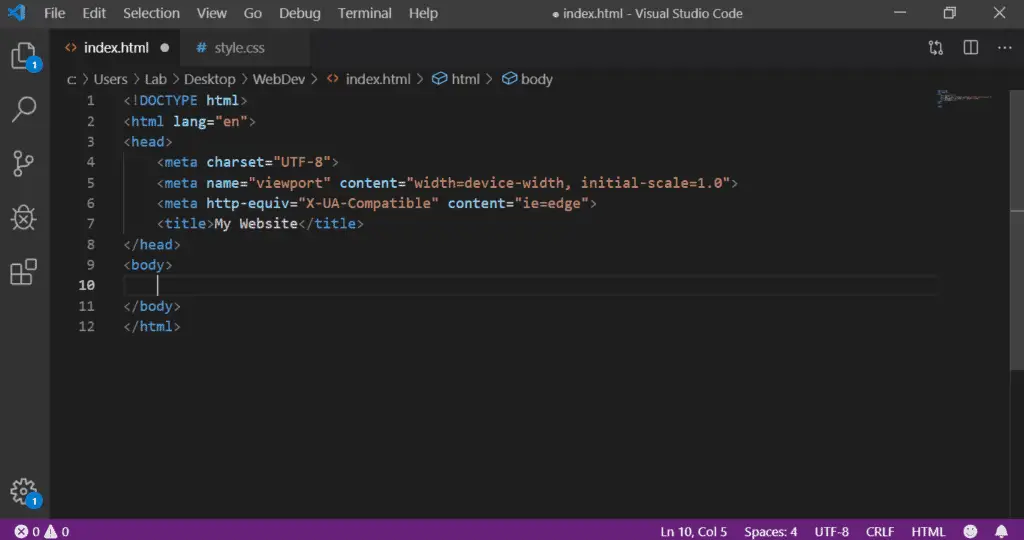Open the Go menu
1024x540 pixels.
pyautogui.click(x=253, y=13)
